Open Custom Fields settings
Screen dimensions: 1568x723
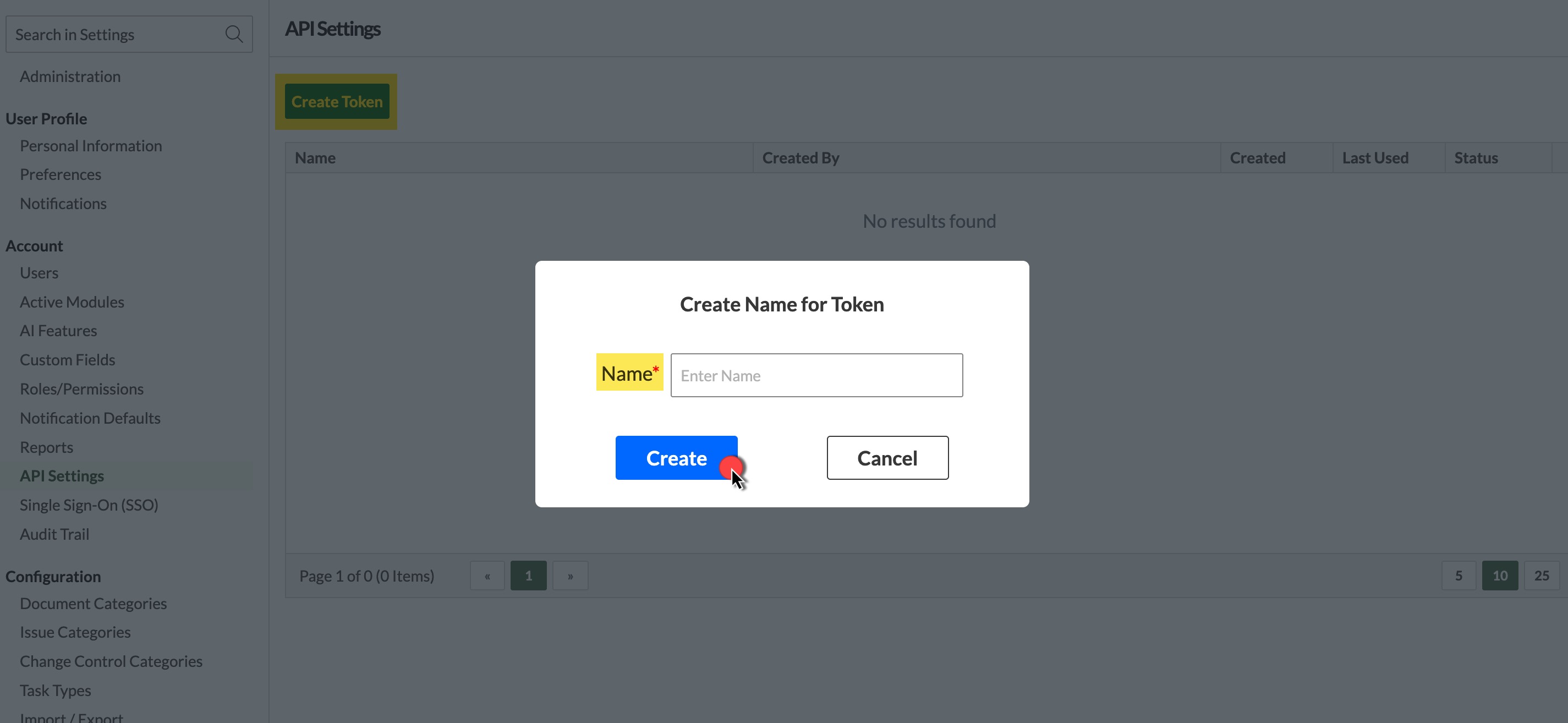[68, 360]
